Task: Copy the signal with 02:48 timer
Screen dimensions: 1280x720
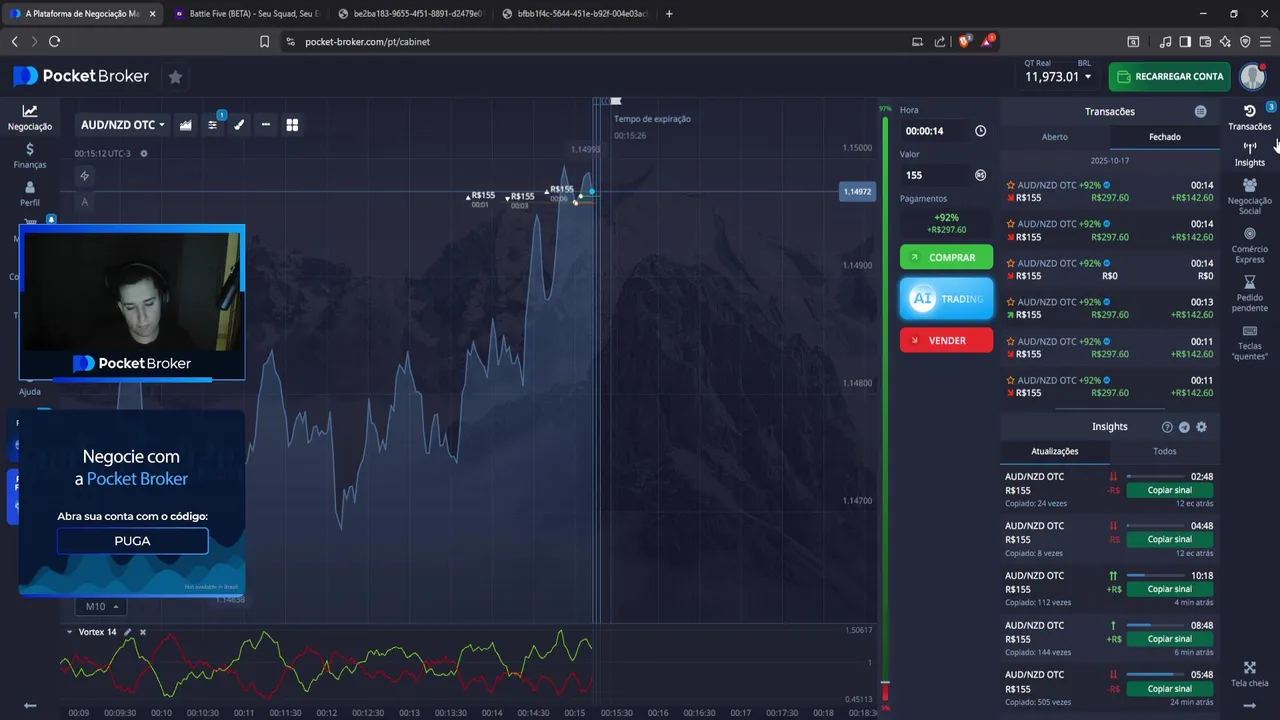Action: [x=1169, y=490]
